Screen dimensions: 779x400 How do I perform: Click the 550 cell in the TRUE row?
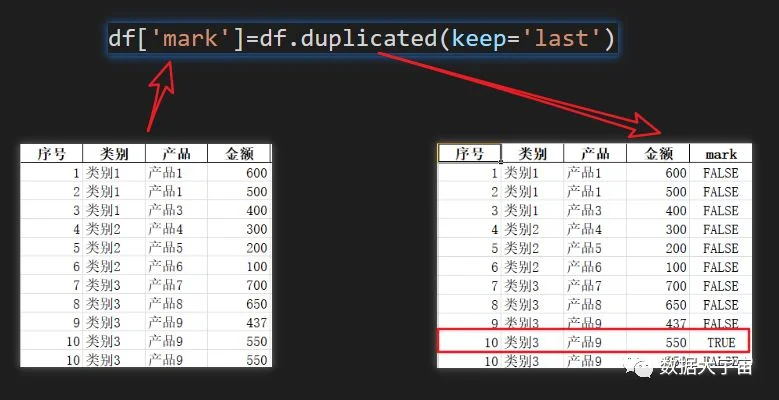pos(658,342)
